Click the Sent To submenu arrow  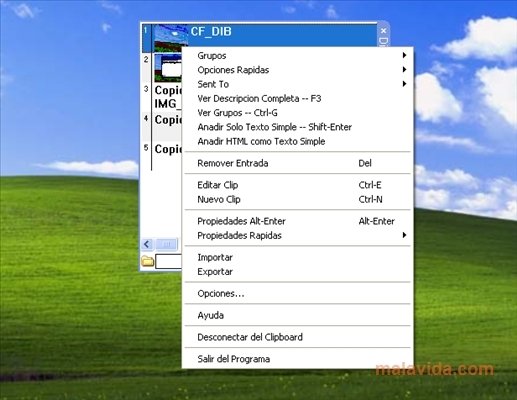pos(404,84)
